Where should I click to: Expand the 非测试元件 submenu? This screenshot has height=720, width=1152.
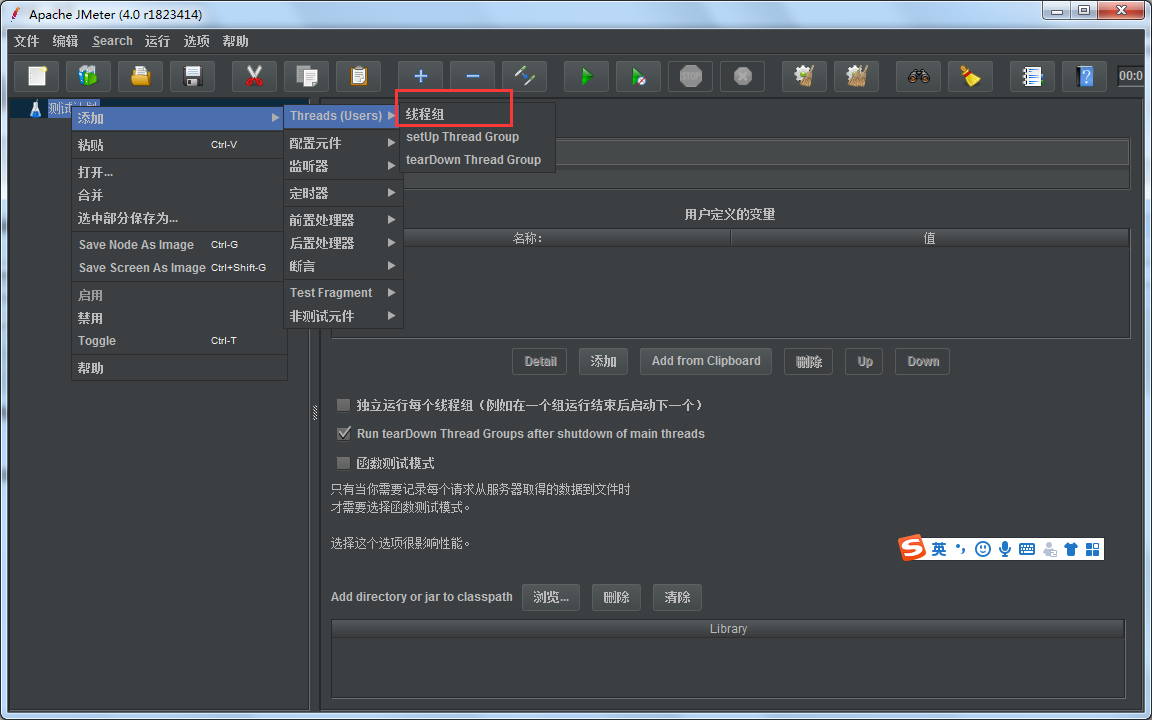(x=342, y=316)
